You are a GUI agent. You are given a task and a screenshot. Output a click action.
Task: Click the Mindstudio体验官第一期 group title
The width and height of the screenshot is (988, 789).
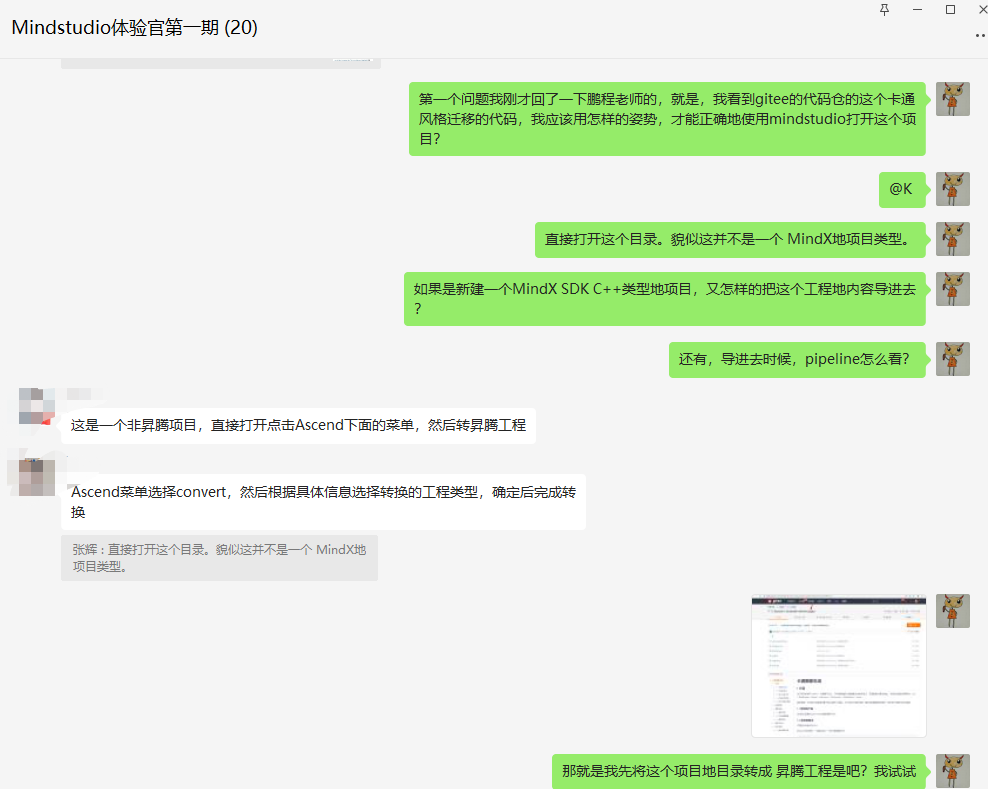[134, 28]
